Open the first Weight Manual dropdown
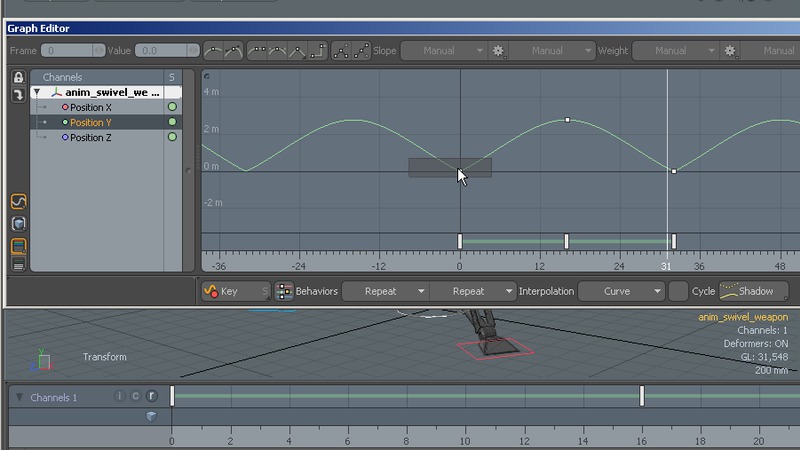 675,51
